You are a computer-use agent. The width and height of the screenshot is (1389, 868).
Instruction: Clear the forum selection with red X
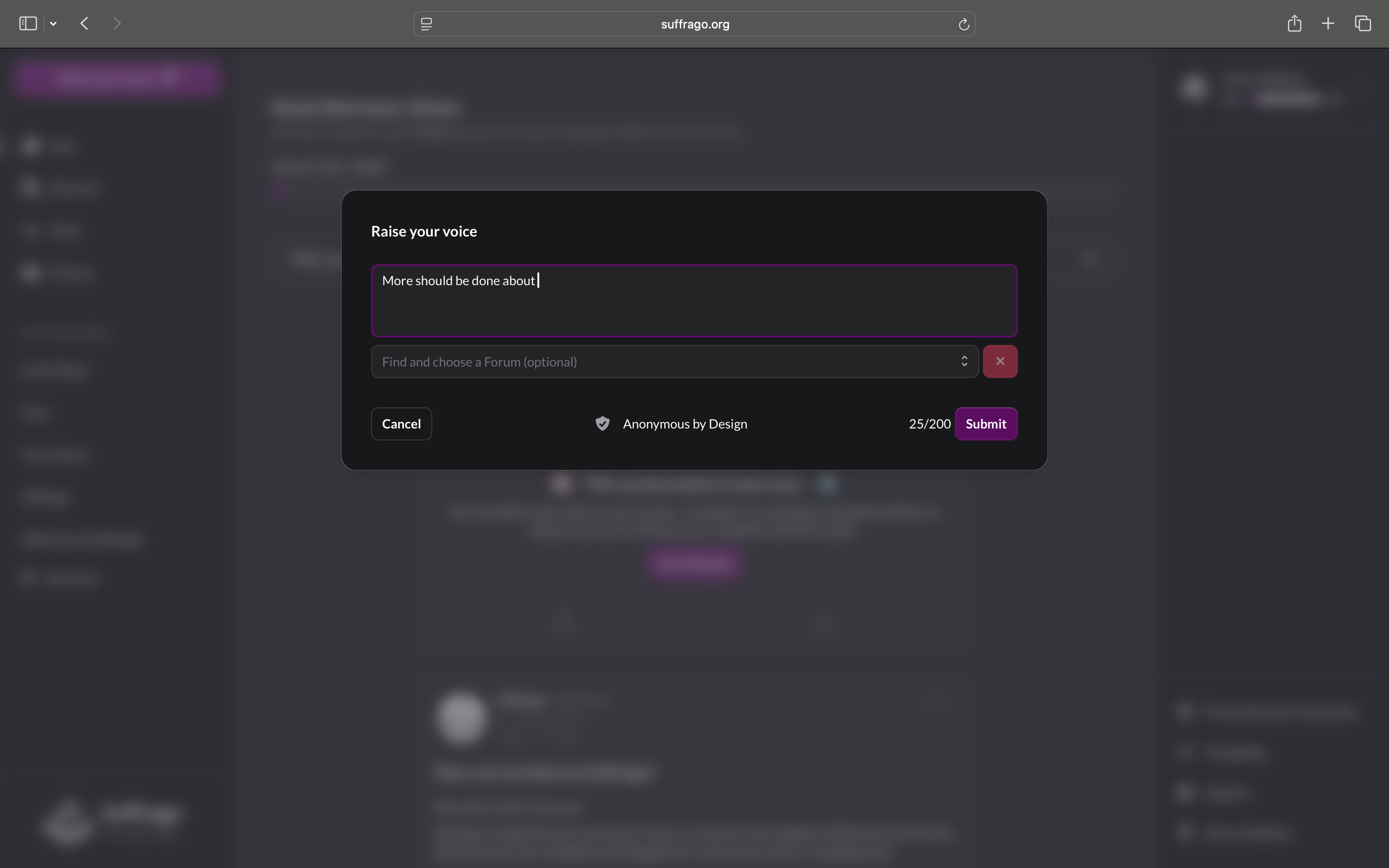(x=1000, y=362)
